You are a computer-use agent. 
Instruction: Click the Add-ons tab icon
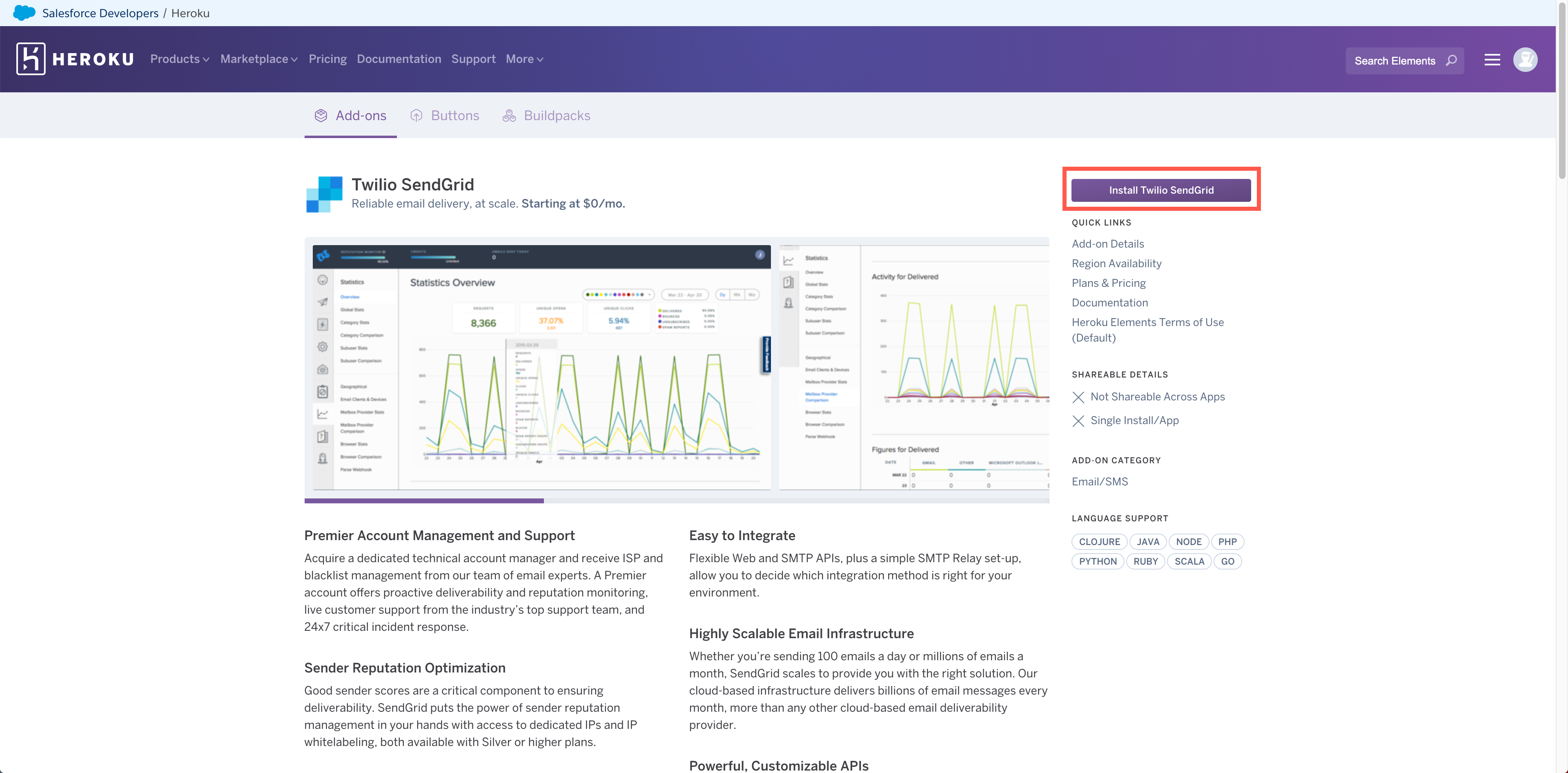321,115
